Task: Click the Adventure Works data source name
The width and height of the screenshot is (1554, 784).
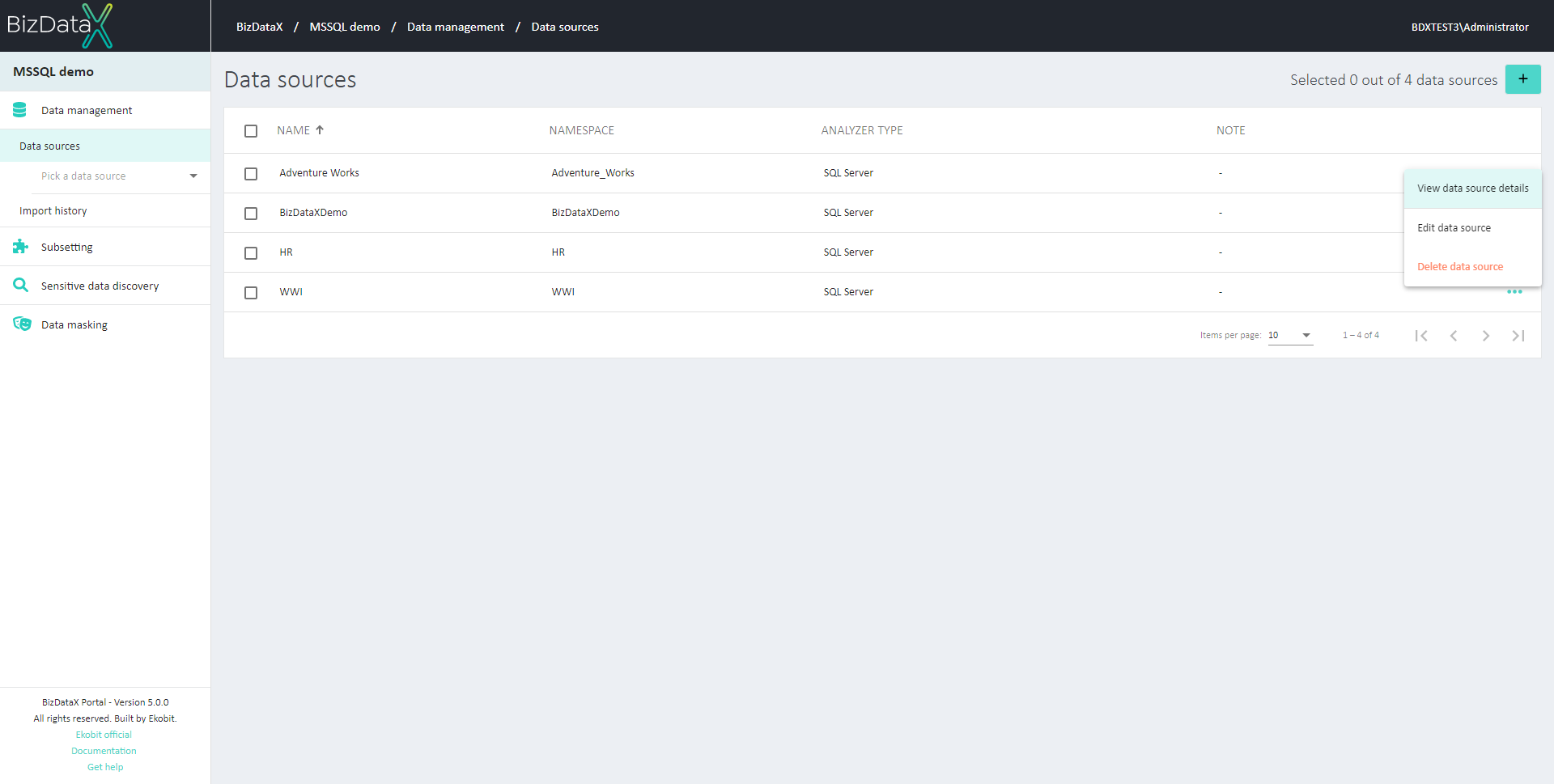Action: pyautogui.click(x=319, y=173)
